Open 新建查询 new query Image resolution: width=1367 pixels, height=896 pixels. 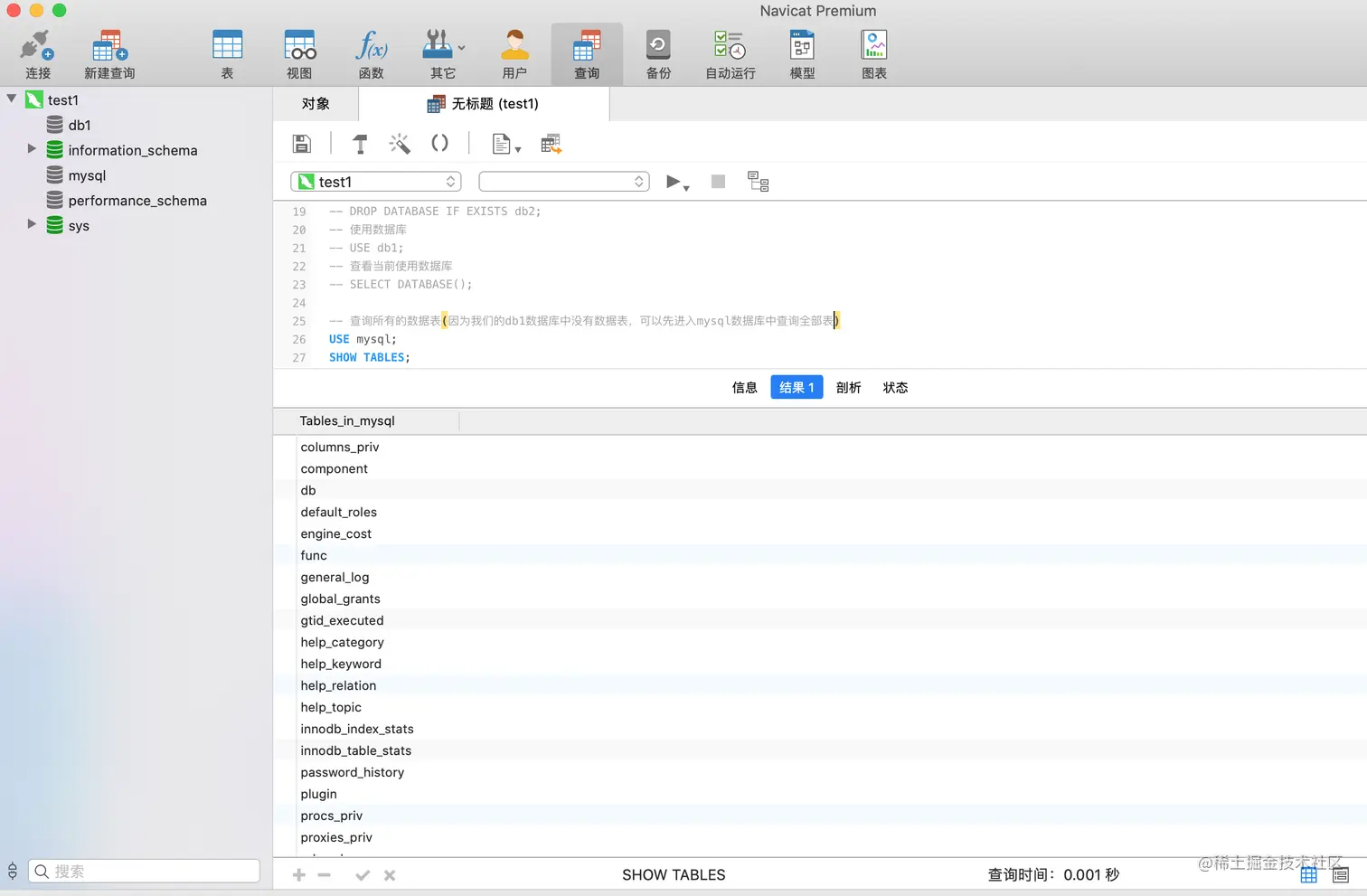(109, 54)
